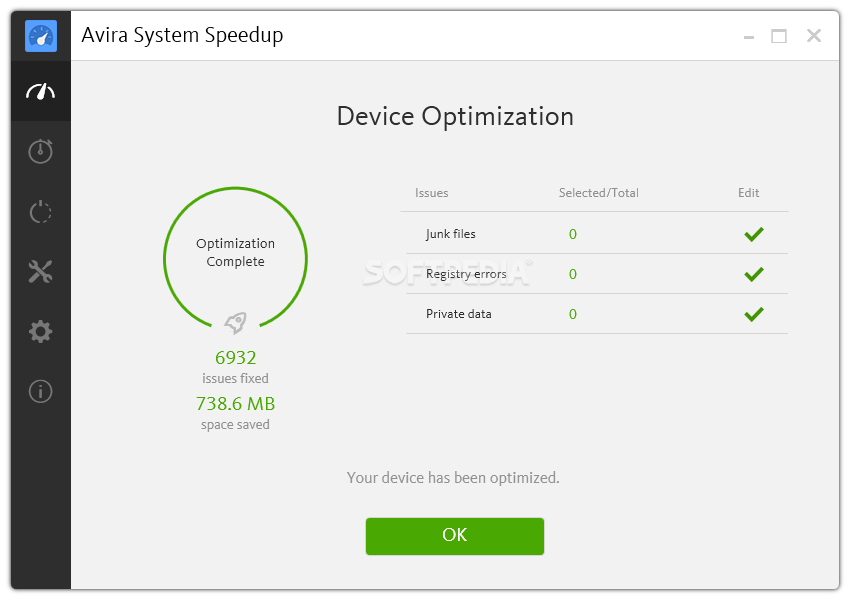
Task: Click the Edit column header
Action: (x=749, y=193)
